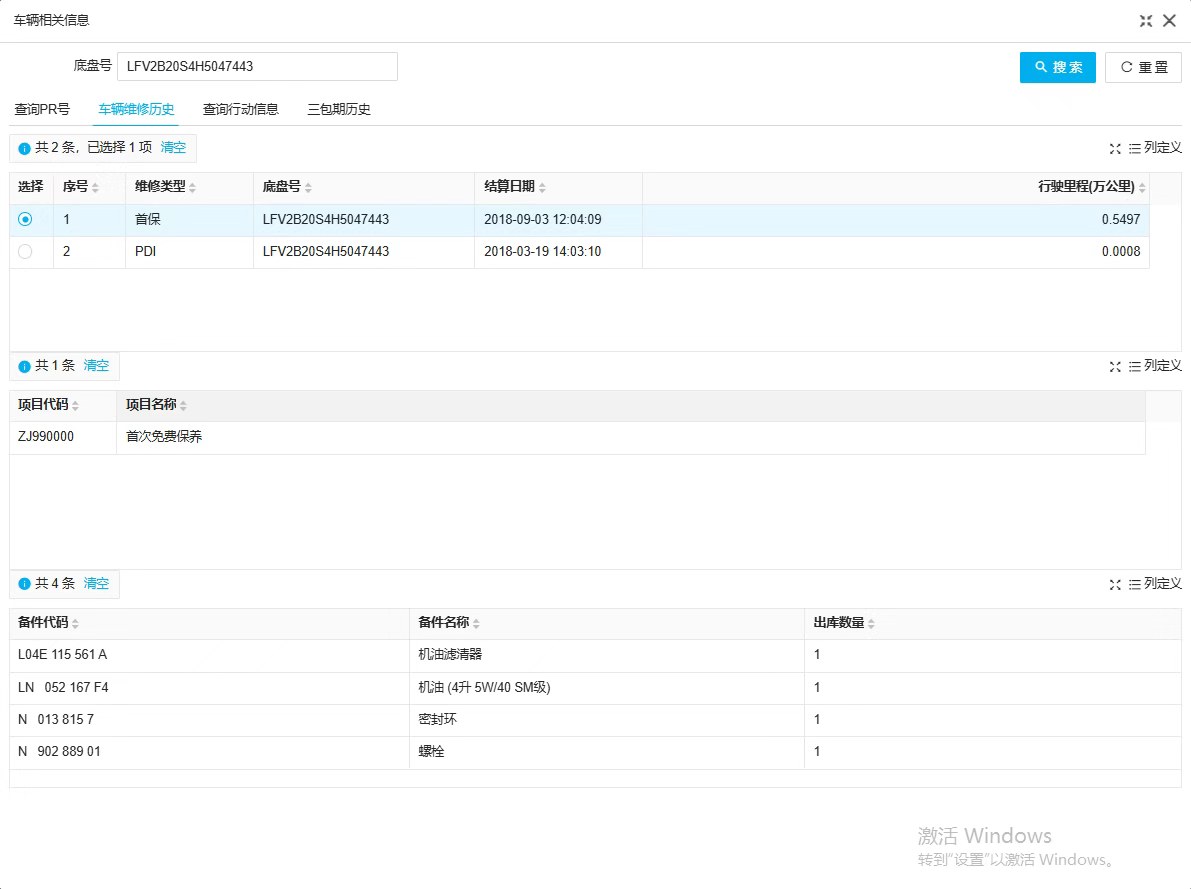Sort by 项目名称 column
The width and height of the screenshot is (1191, 889).
point(183,406)
